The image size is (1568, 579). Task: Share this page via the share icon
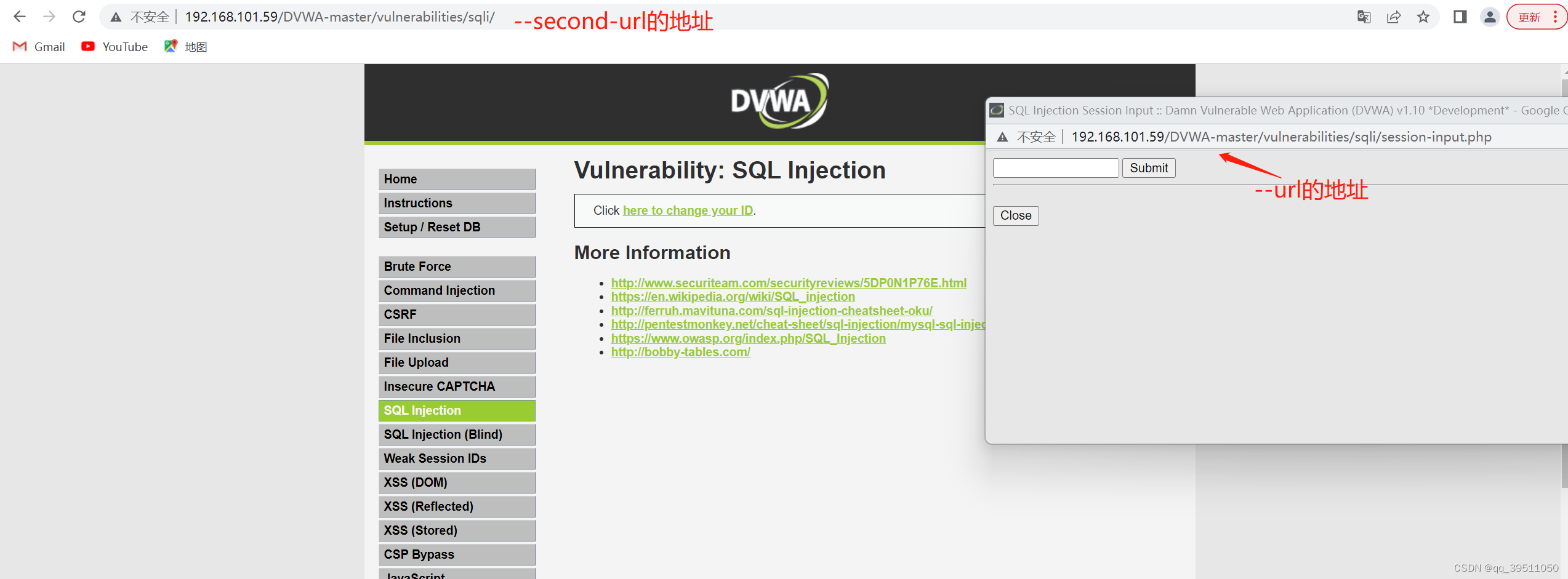coord(1393,17)
